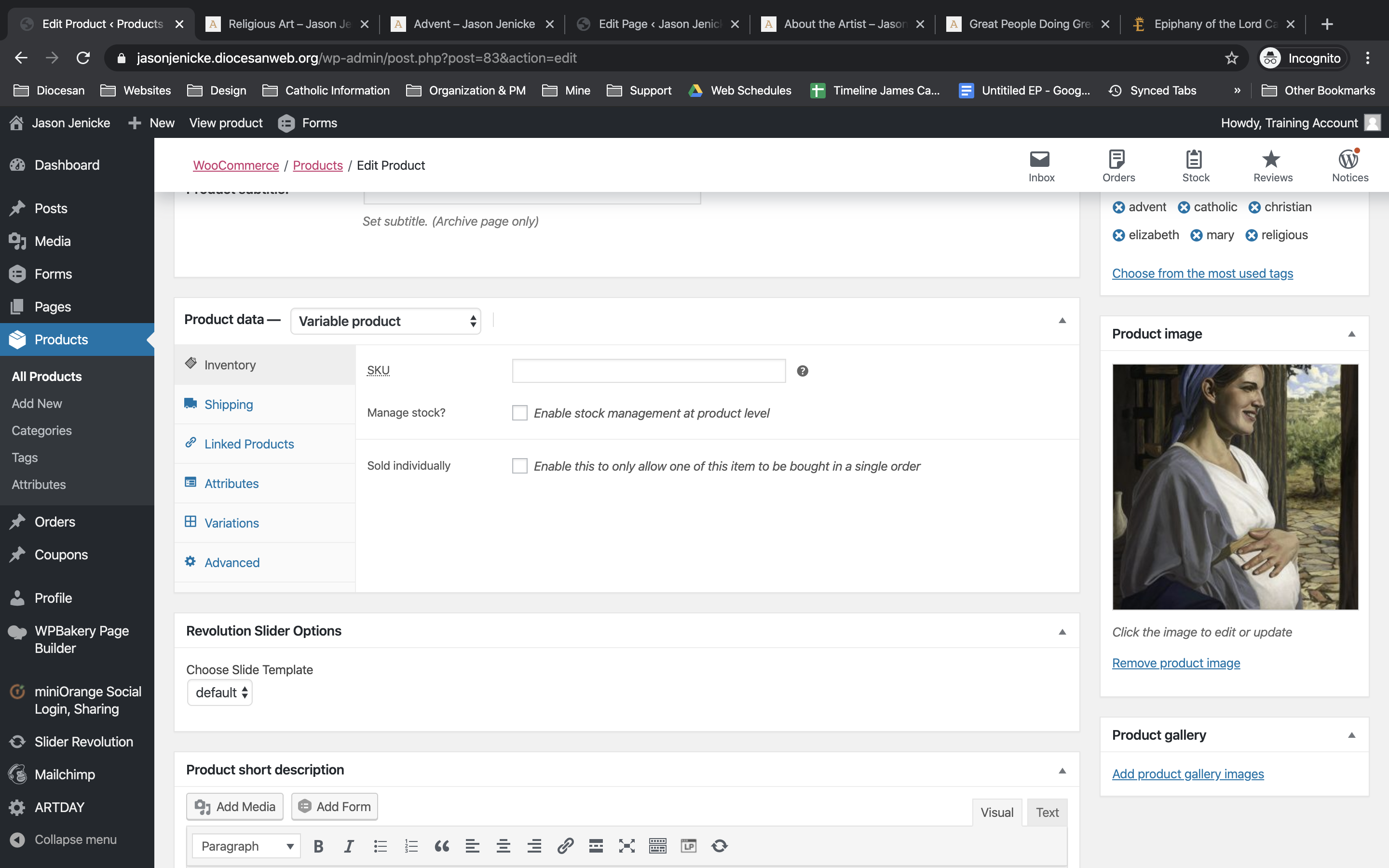1389x868 pixels.
Task: Enable stock management at product level
Action: pos(519,413)
